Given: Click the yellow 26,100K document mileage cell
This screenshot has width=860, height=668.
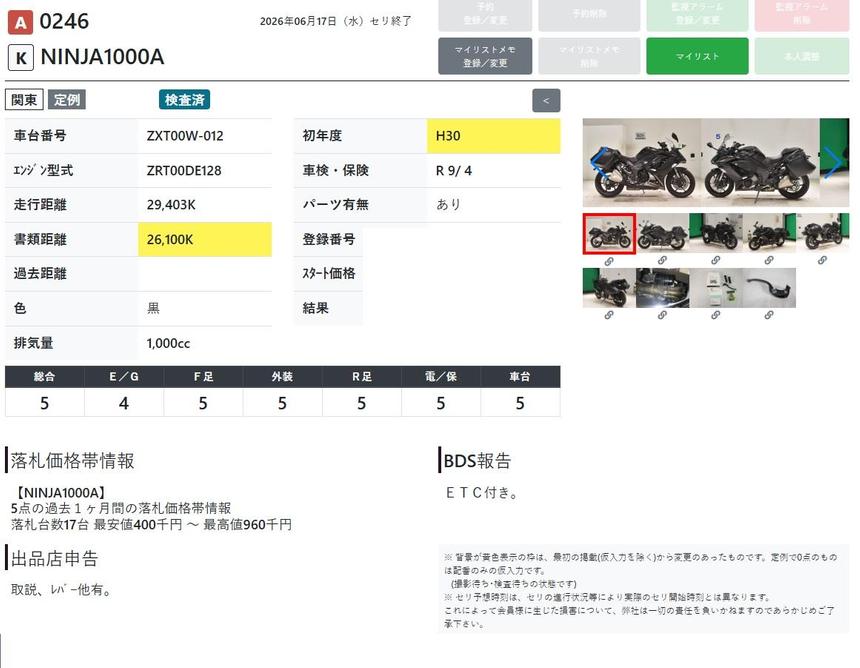Looking at the screenshot, I should pos(205,239).
